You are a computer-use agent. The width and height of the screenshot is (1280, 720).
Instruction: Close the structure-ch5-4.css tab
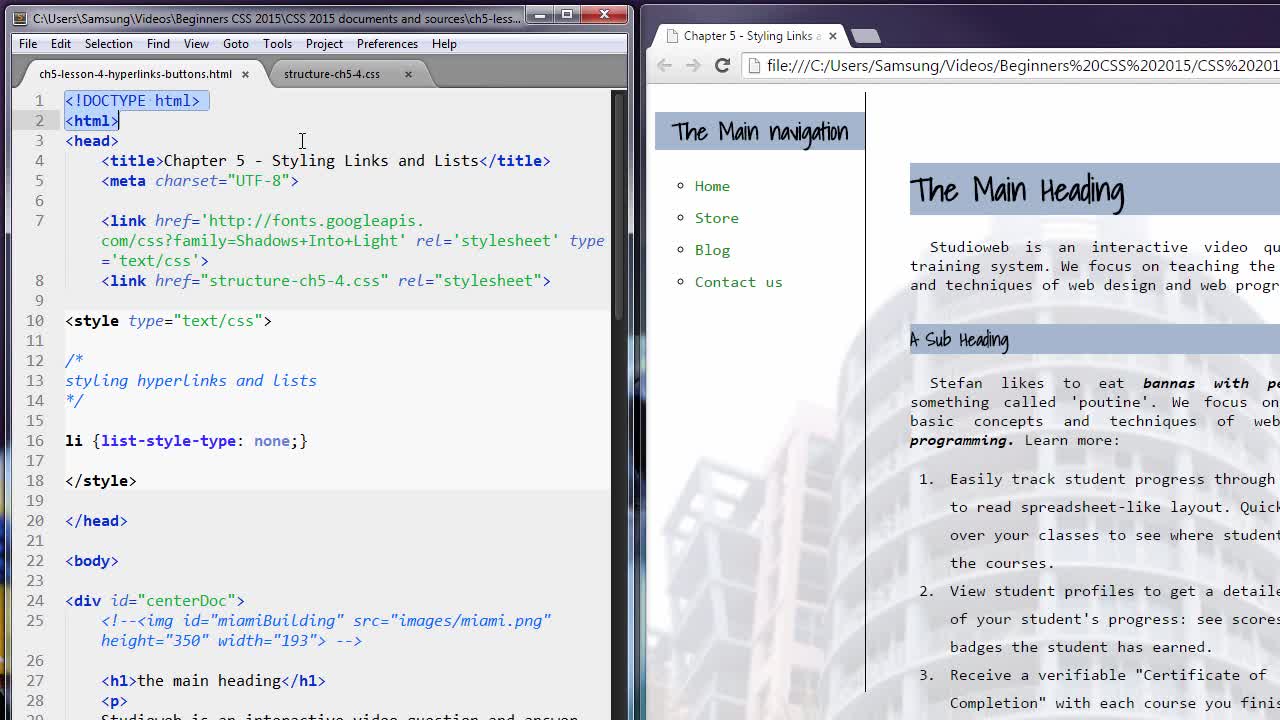(x=408, y=74)
